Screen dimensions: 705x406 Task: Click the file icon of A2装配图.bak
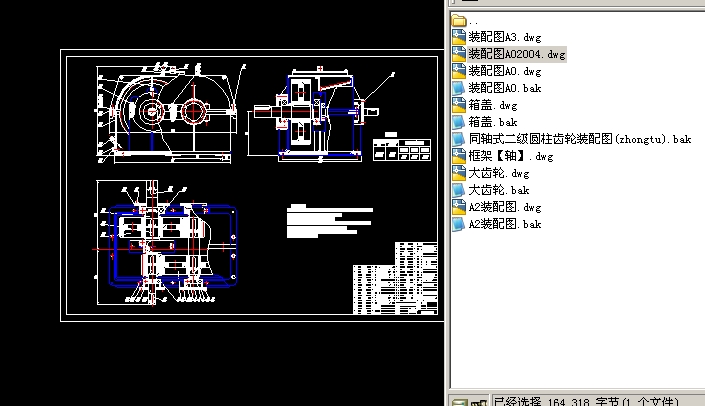(x=459, y=224)
